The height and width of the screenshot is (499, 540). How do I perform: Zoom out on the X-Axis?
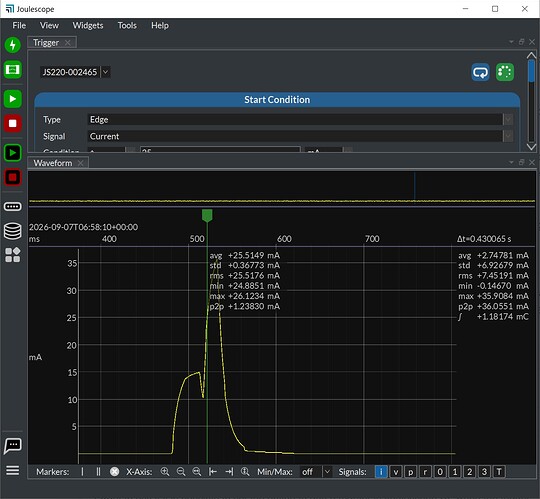(x=181, y=472)
